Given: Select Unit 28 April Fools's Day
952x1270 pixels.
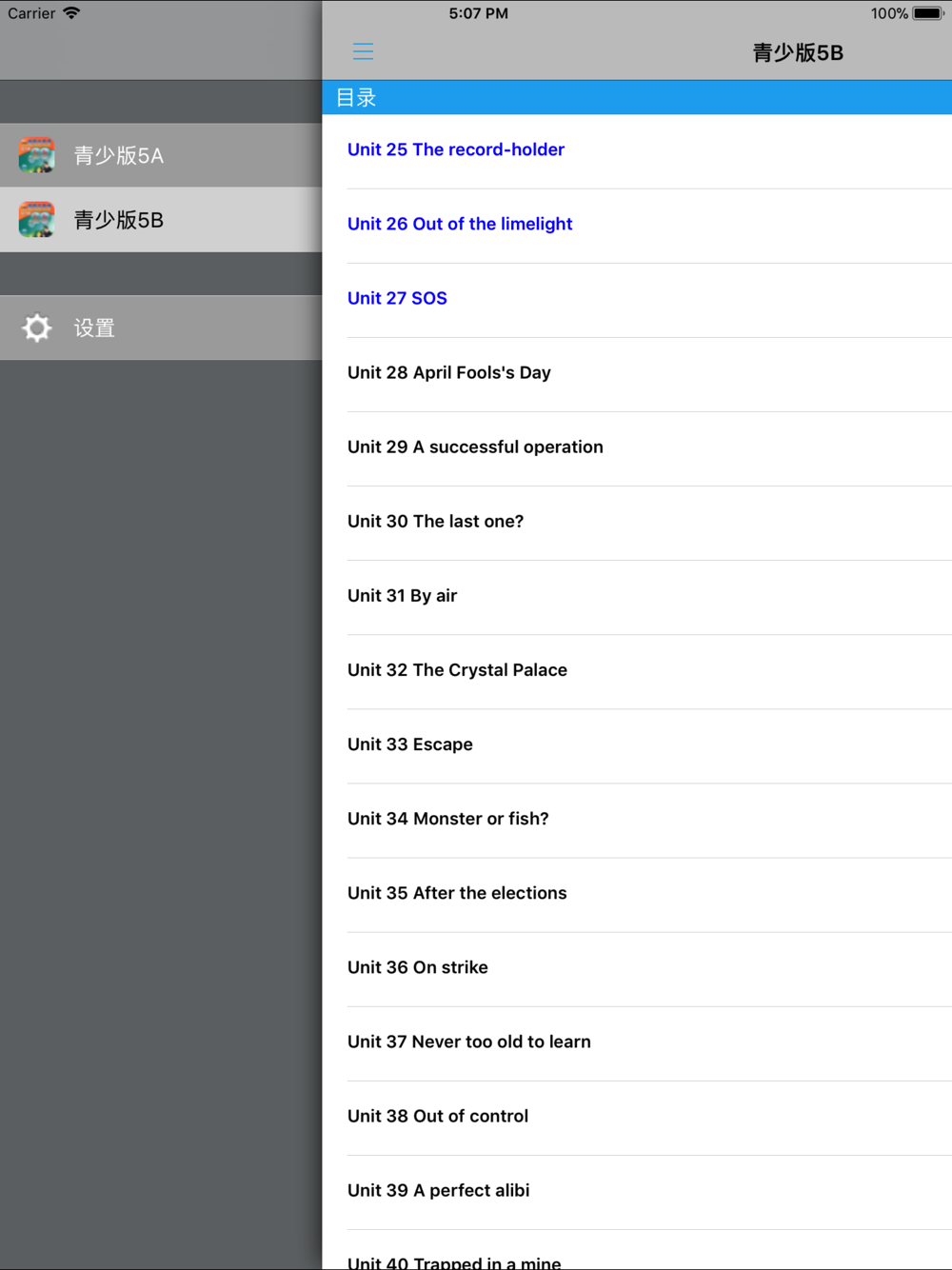Looking at the screenshot, I should pyautogui.click(x=449, y=372).
